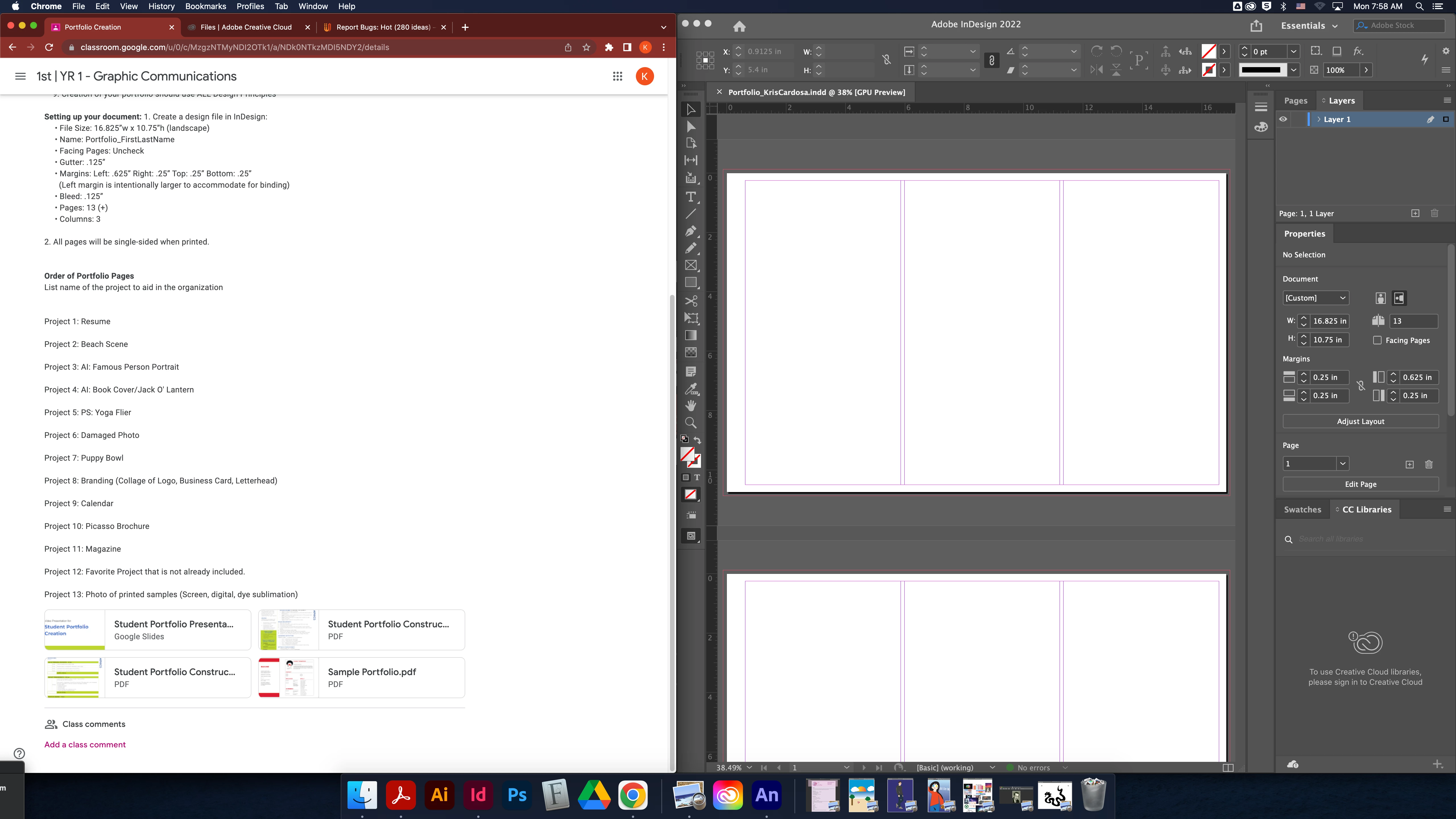Switch to the Pages panel tab
The image size is (1456, 819).
pos(1296,101)
